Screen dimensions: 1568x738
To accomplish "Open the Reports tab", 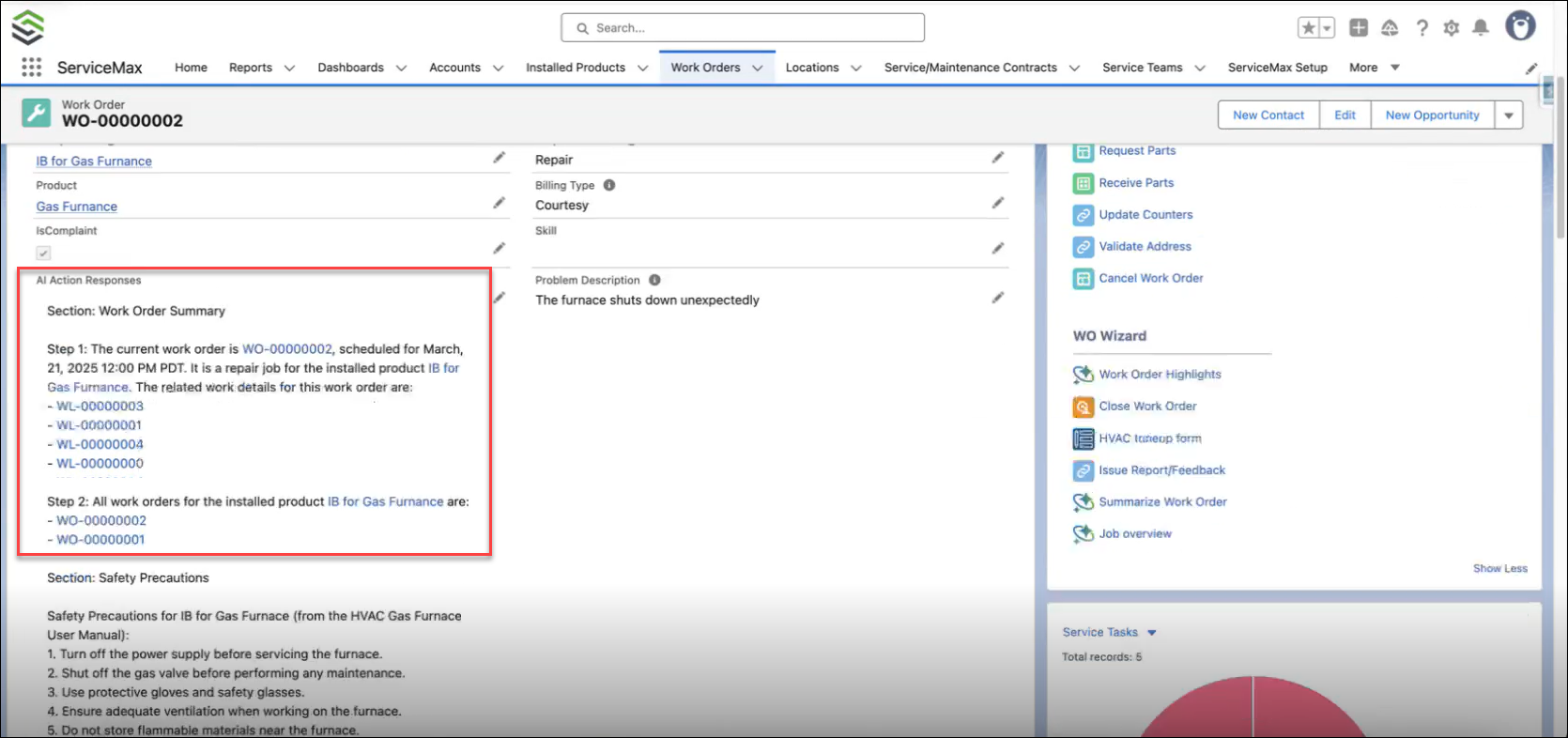I will point(251,68).
